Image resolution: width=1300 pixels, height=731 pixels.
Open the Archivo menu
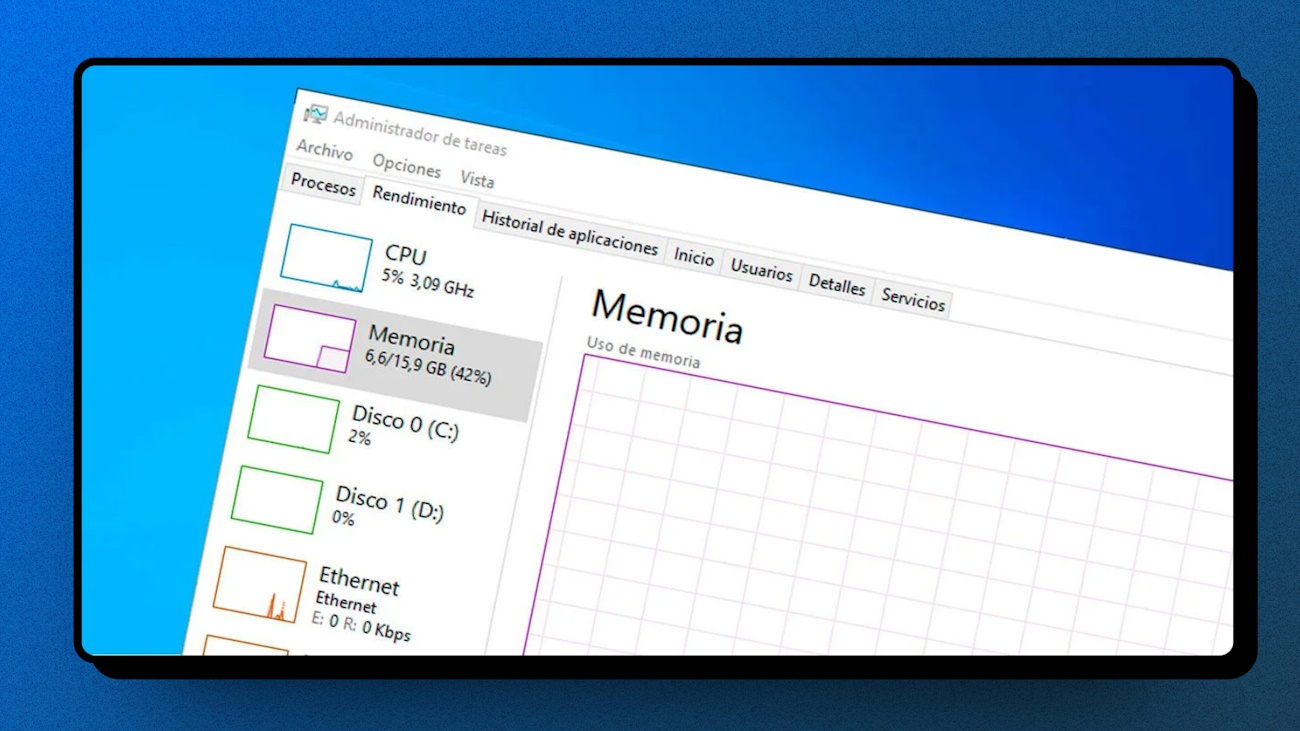[x=324, y=151]
